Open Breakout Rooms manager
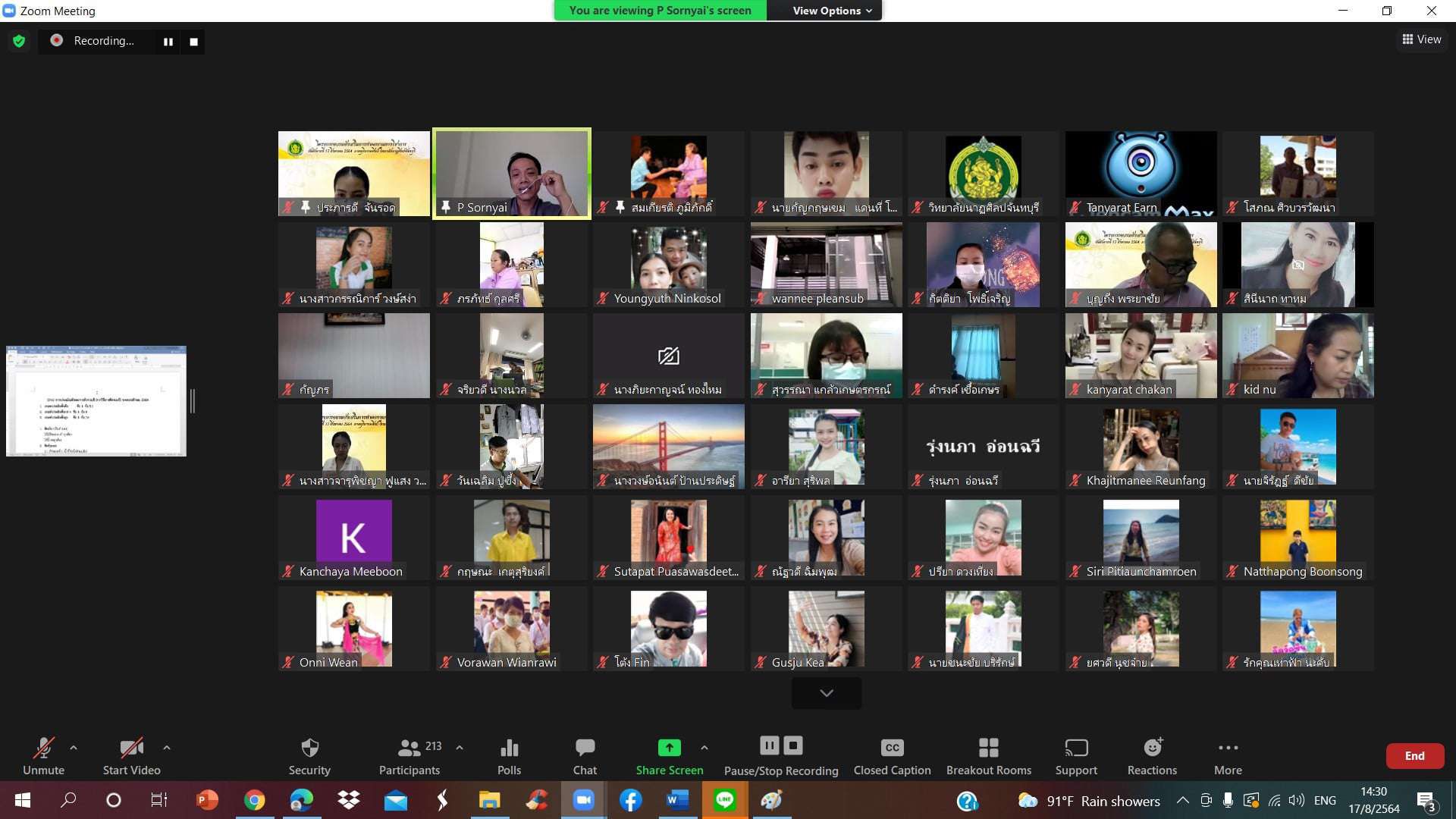The width and height of the screenshot is (1456, 819). click(x=988, y=755)
